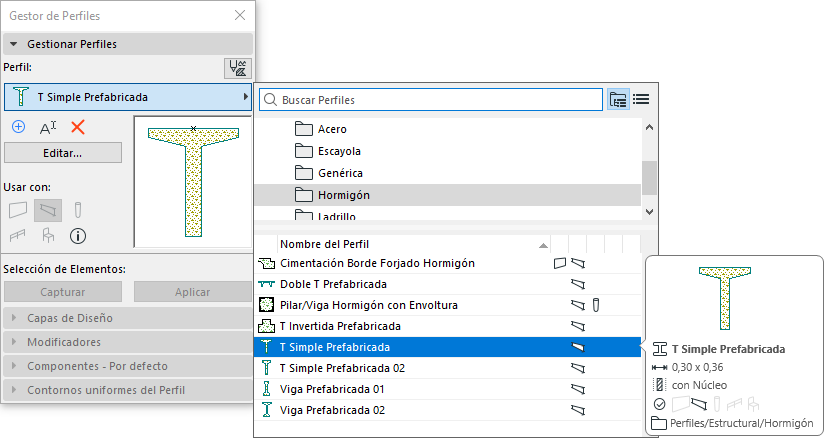827x440 pixels.
Task: Click Cimentación Borde Forjado Hormigón profile icon
Action: (267, 263)
